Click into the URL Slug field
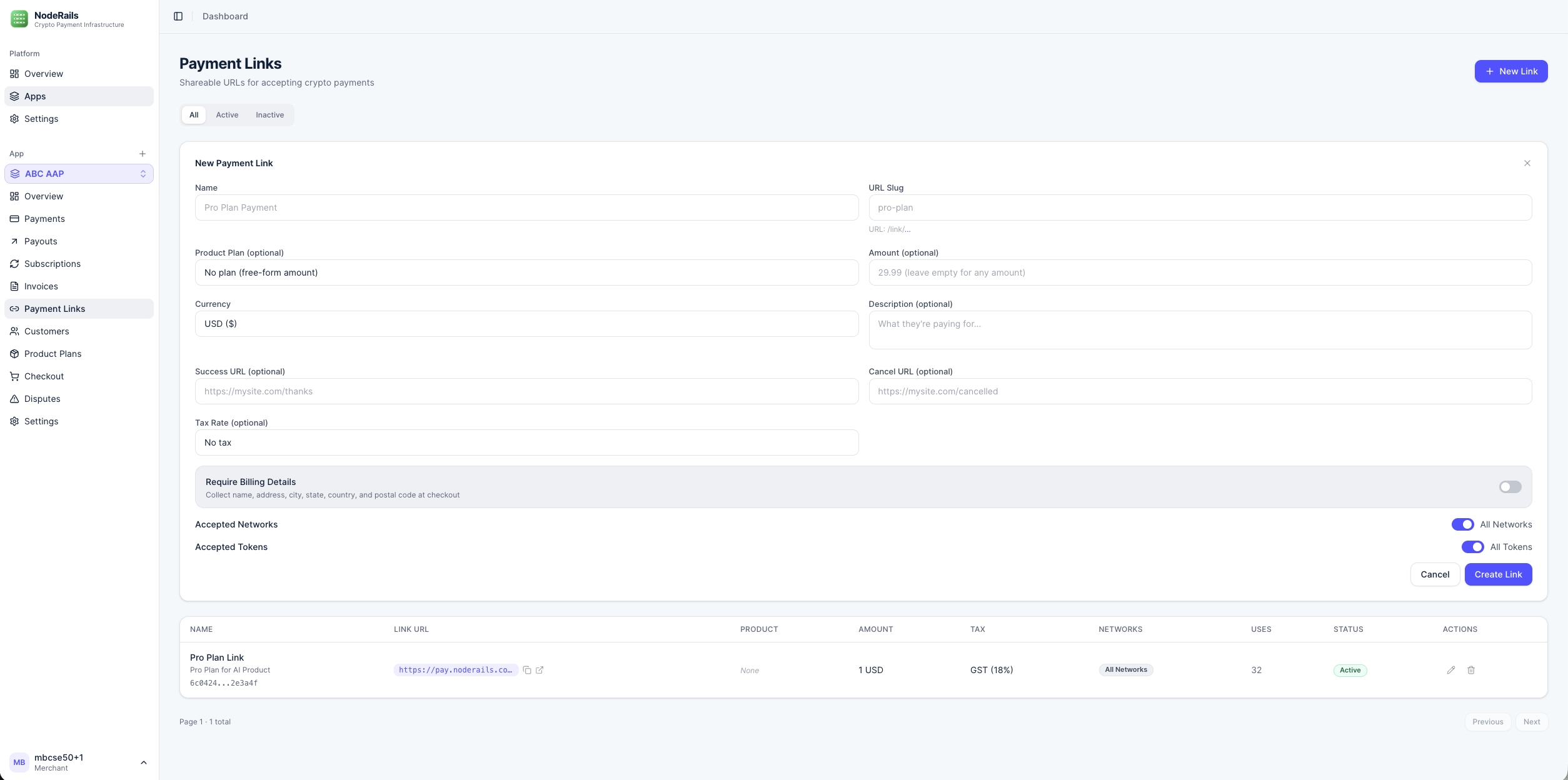 (1200, 207)
